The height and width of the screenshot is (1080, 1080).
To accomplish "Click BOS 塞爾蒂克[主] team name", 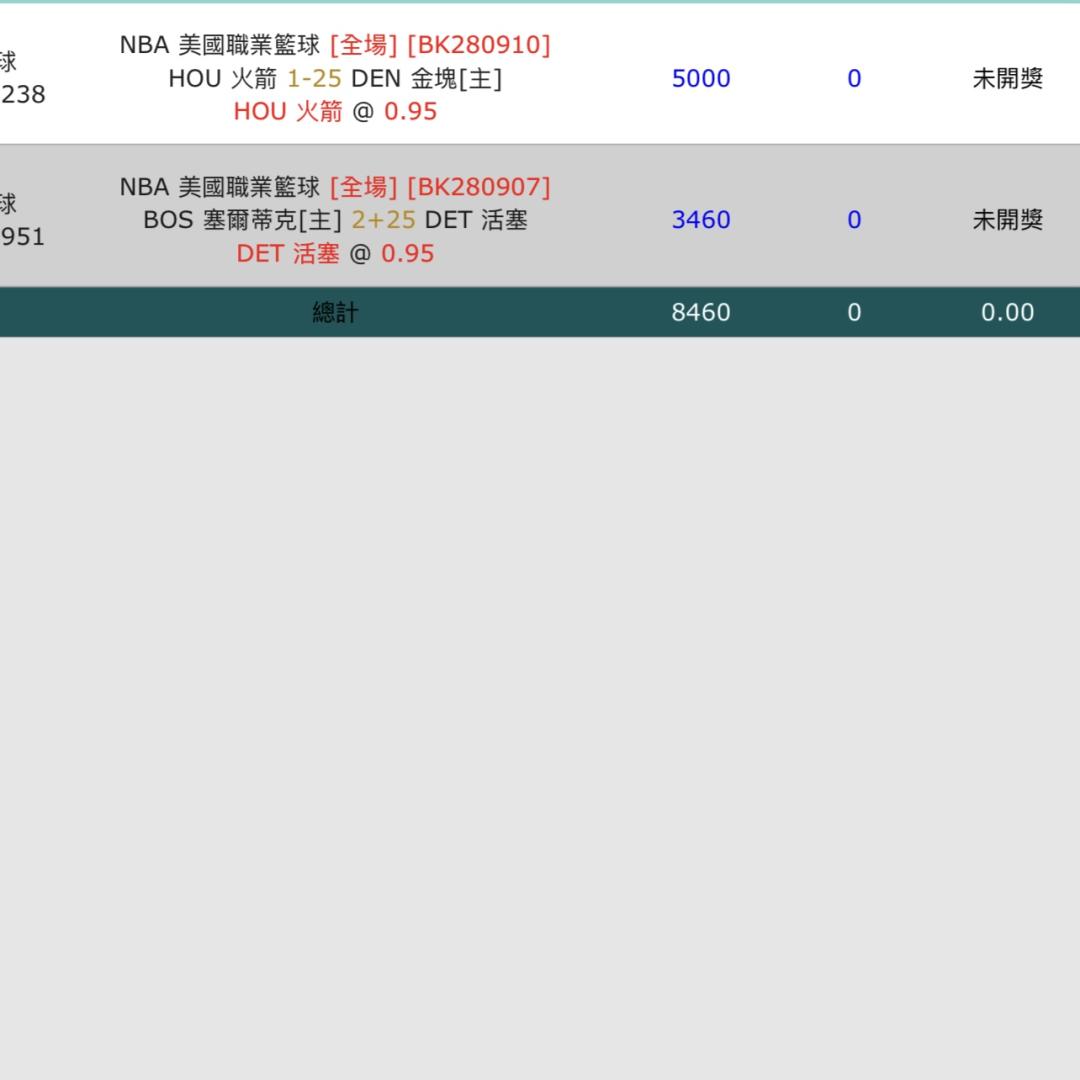I will (242, 220).
